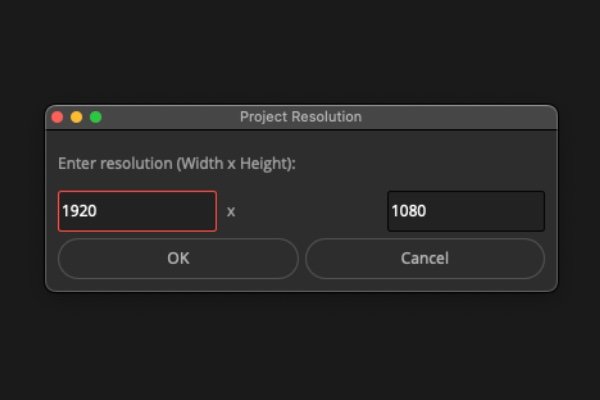This screenshot has height=400, width=600.
Task: Select the height field showing 1080
Action: (466, 211)
